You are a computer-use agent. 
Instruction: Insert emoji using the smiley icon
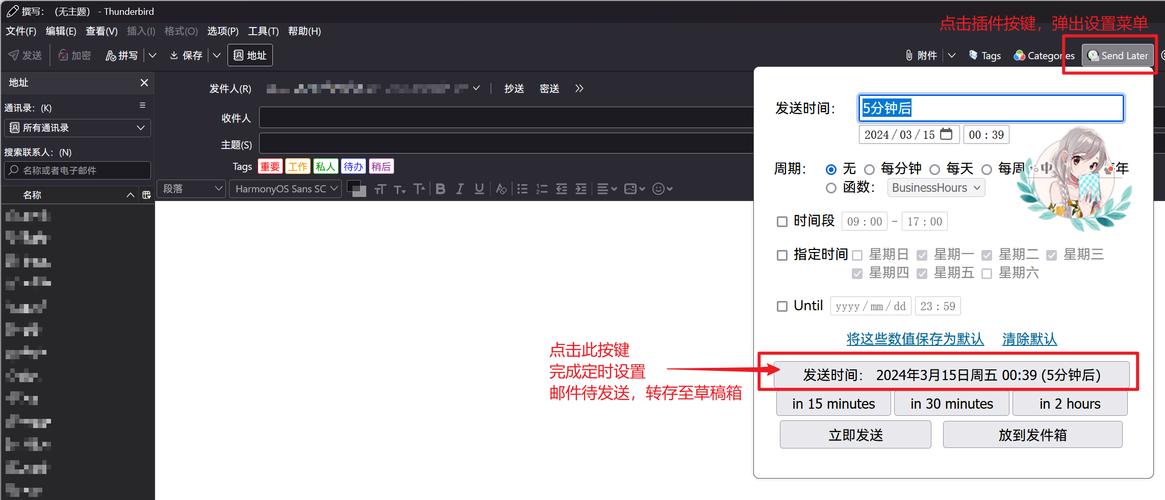[658, 189]
